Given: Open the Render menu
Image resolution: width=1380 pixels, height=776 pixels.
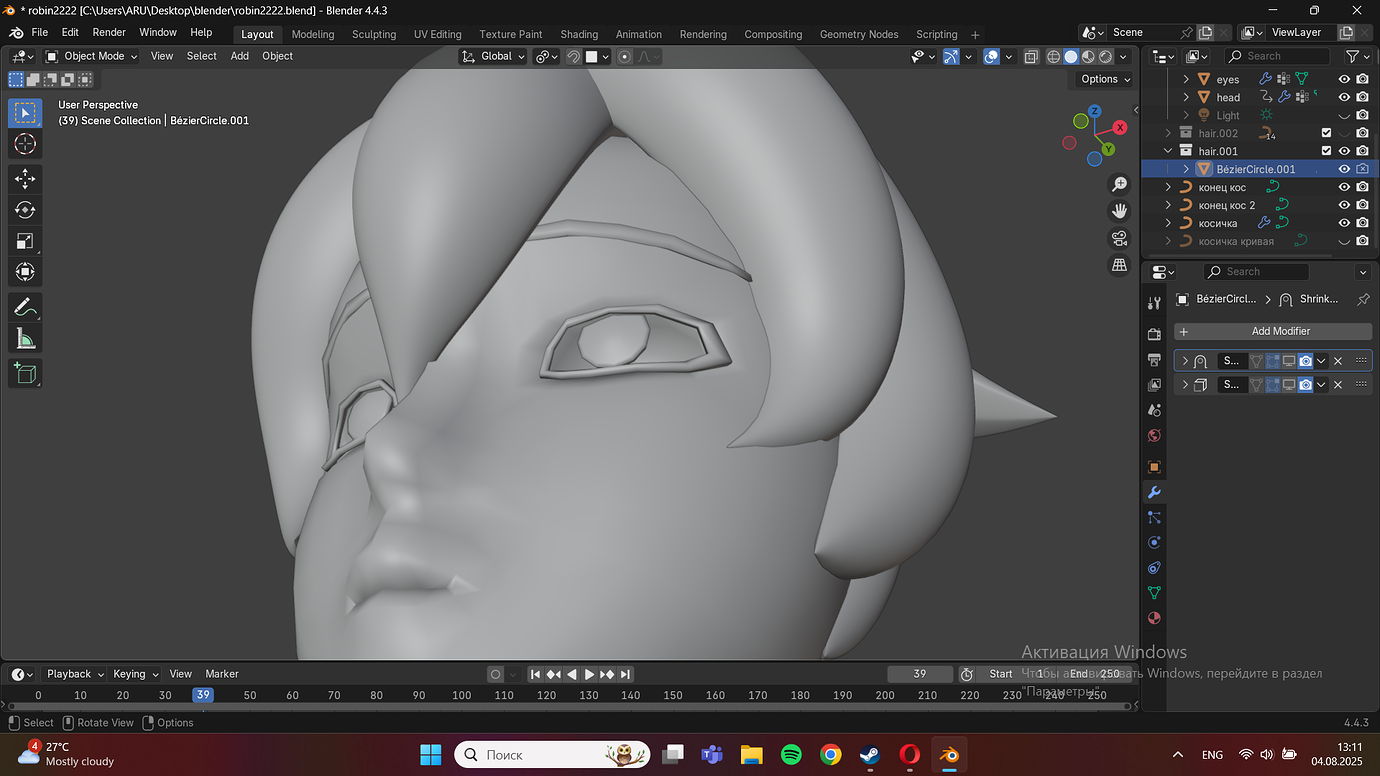Looking at the screenshot, I should 109,32.
